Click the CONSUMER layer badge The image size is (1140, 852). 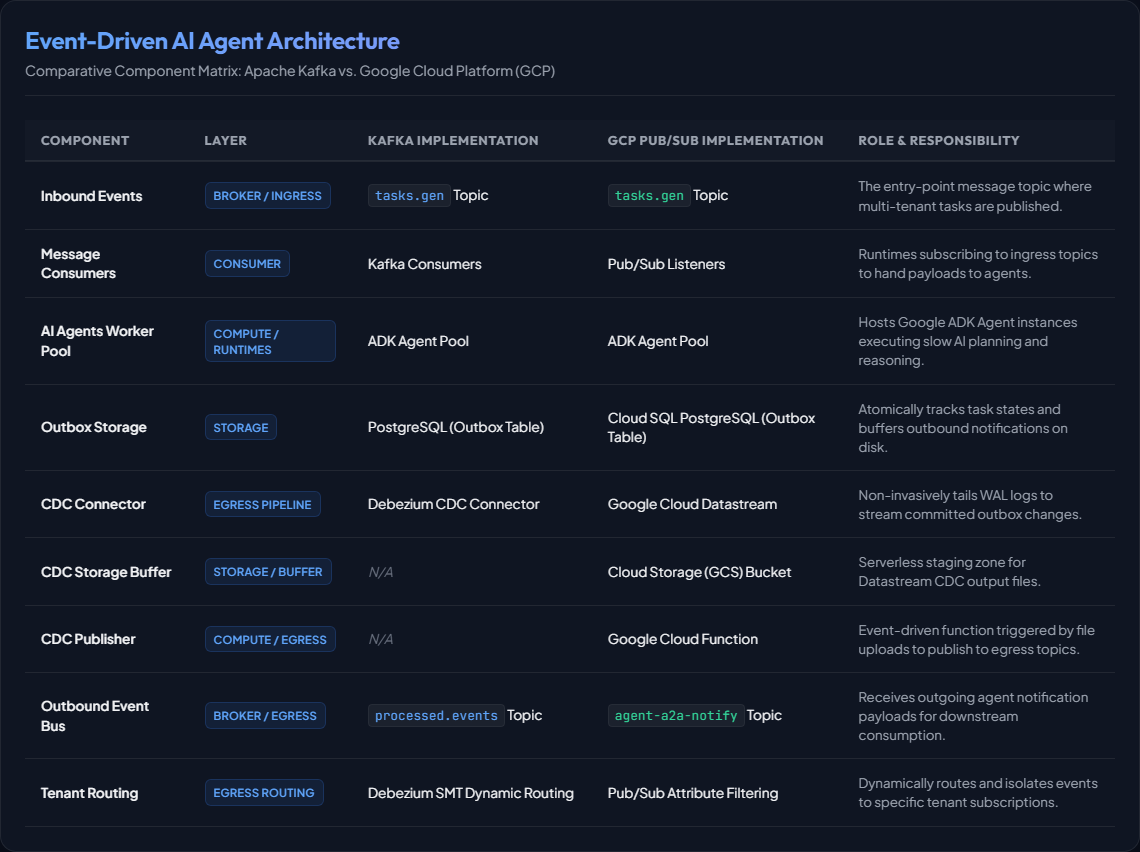click(247, 264)
